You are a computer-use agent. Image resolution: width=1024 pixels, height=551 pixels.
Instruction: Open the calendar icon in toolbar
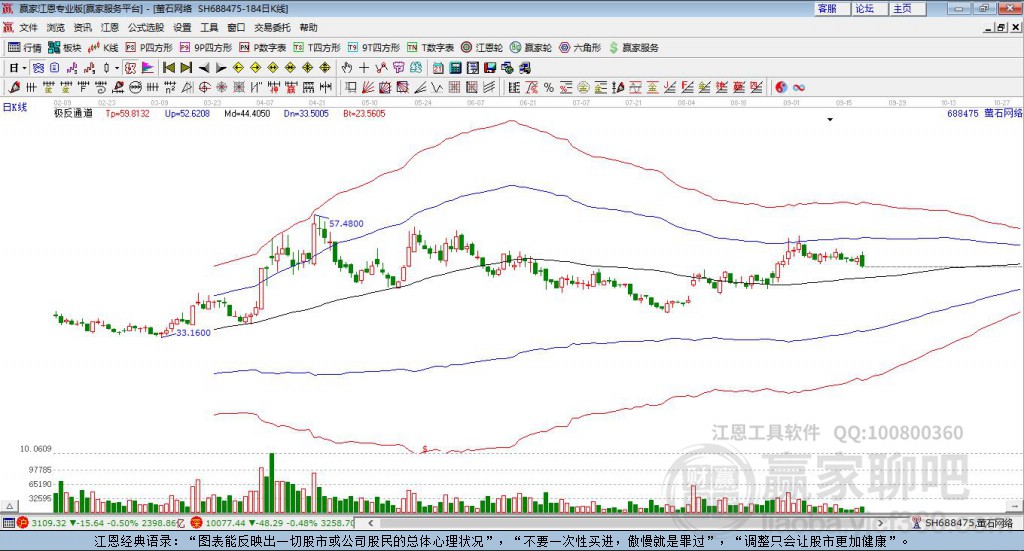438,68
